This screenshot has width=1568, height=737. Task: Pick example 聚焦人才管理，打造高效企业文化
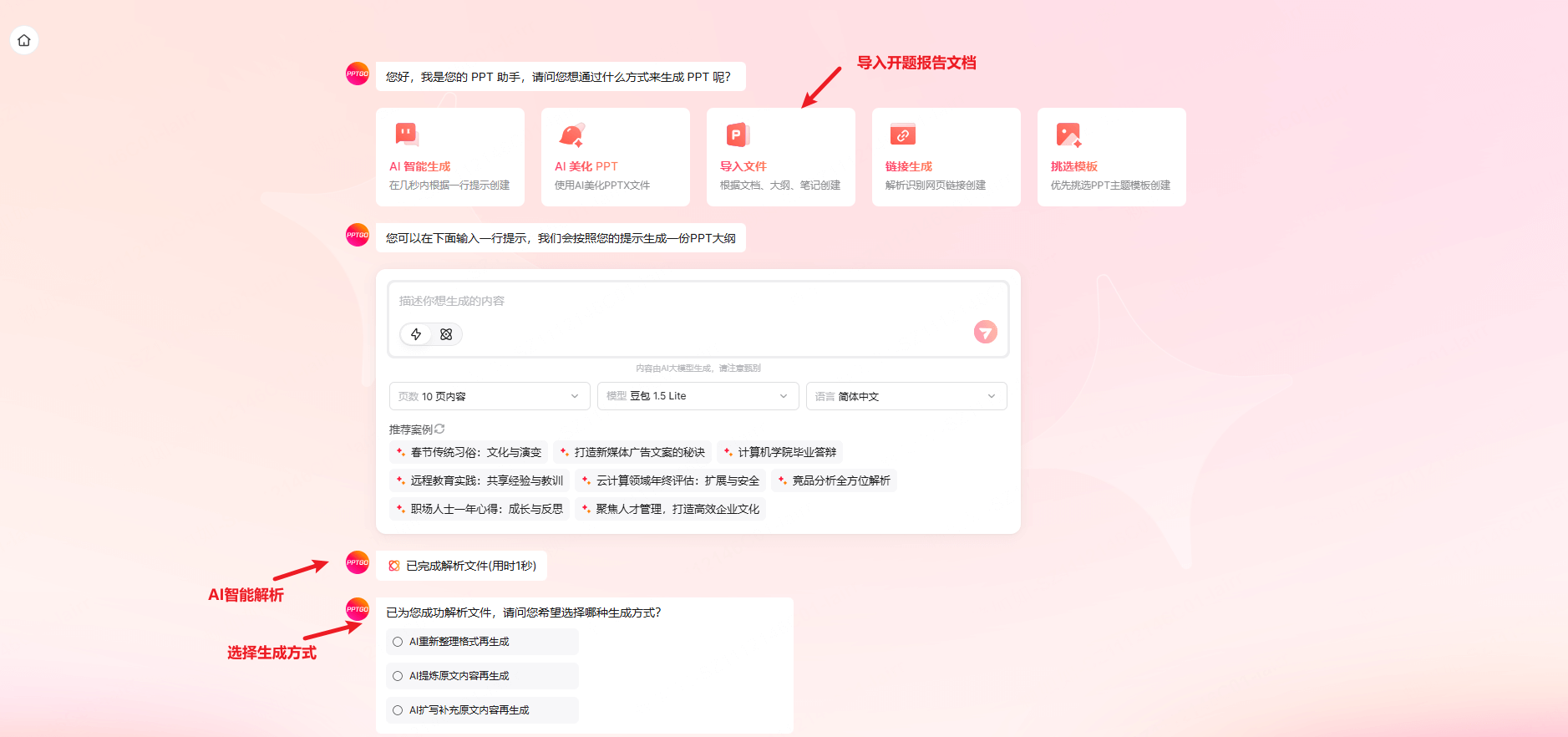click(x=670, y=509)
